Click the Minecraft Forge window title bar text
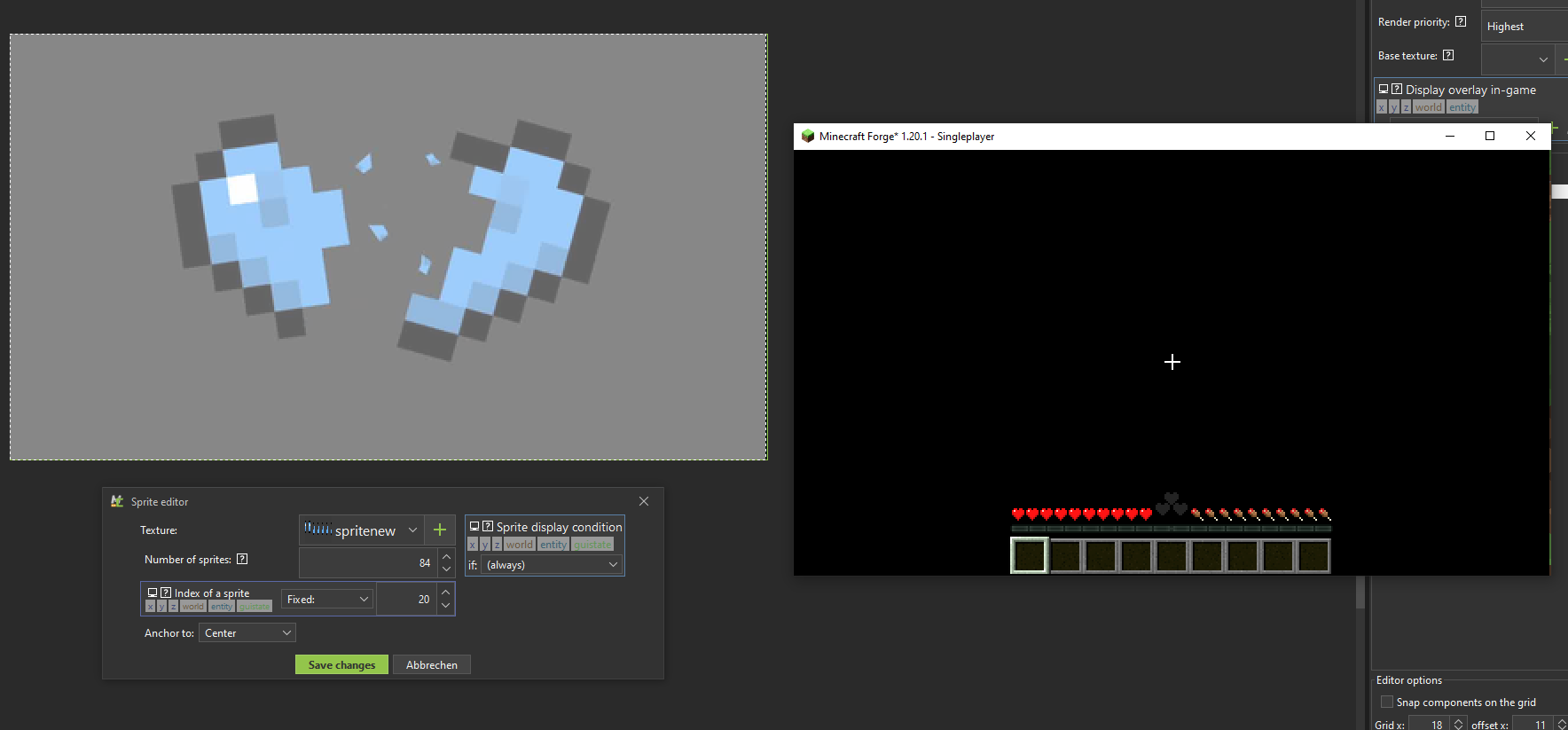 (906, 137)
